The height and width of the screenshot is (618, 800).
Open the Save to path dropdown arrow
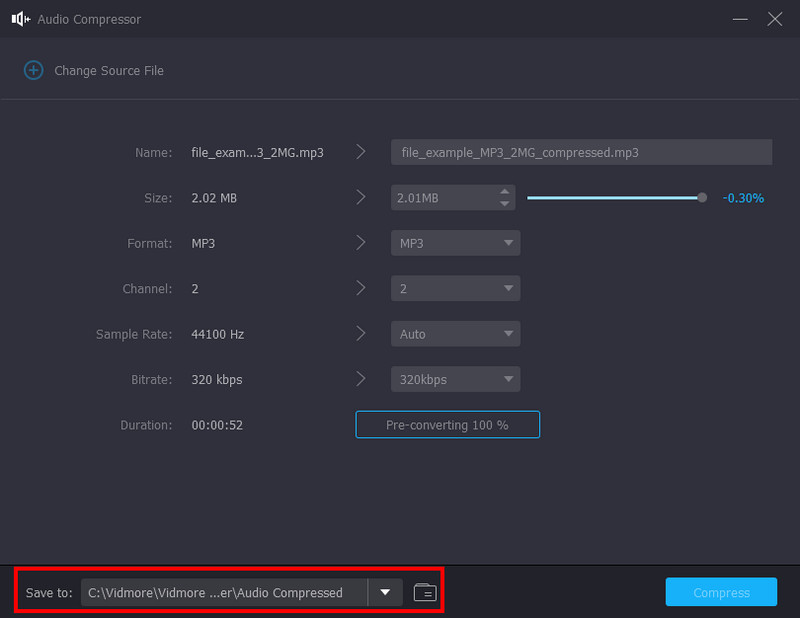[385, 592]
